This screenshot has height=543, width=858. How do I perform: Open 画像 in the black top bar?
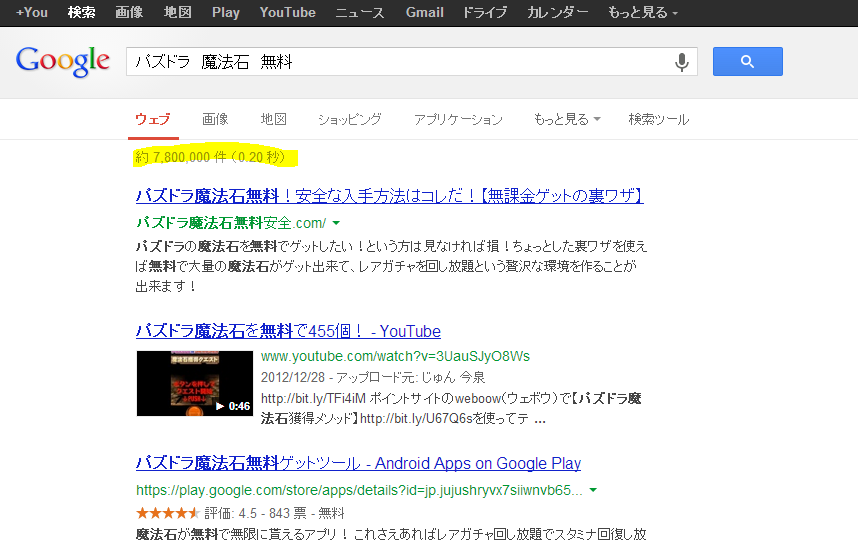point(129,13)
